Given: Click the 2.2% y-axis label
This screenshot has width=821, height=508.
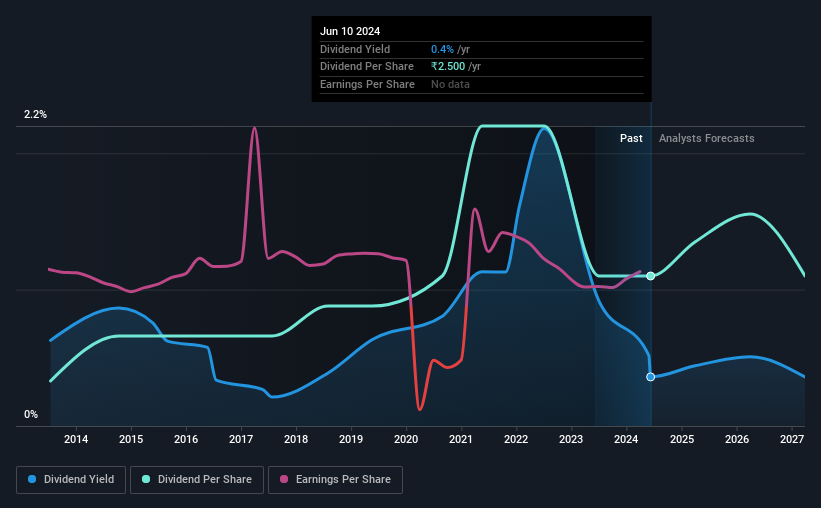Looking at the screenshot, I should [35, 114].
